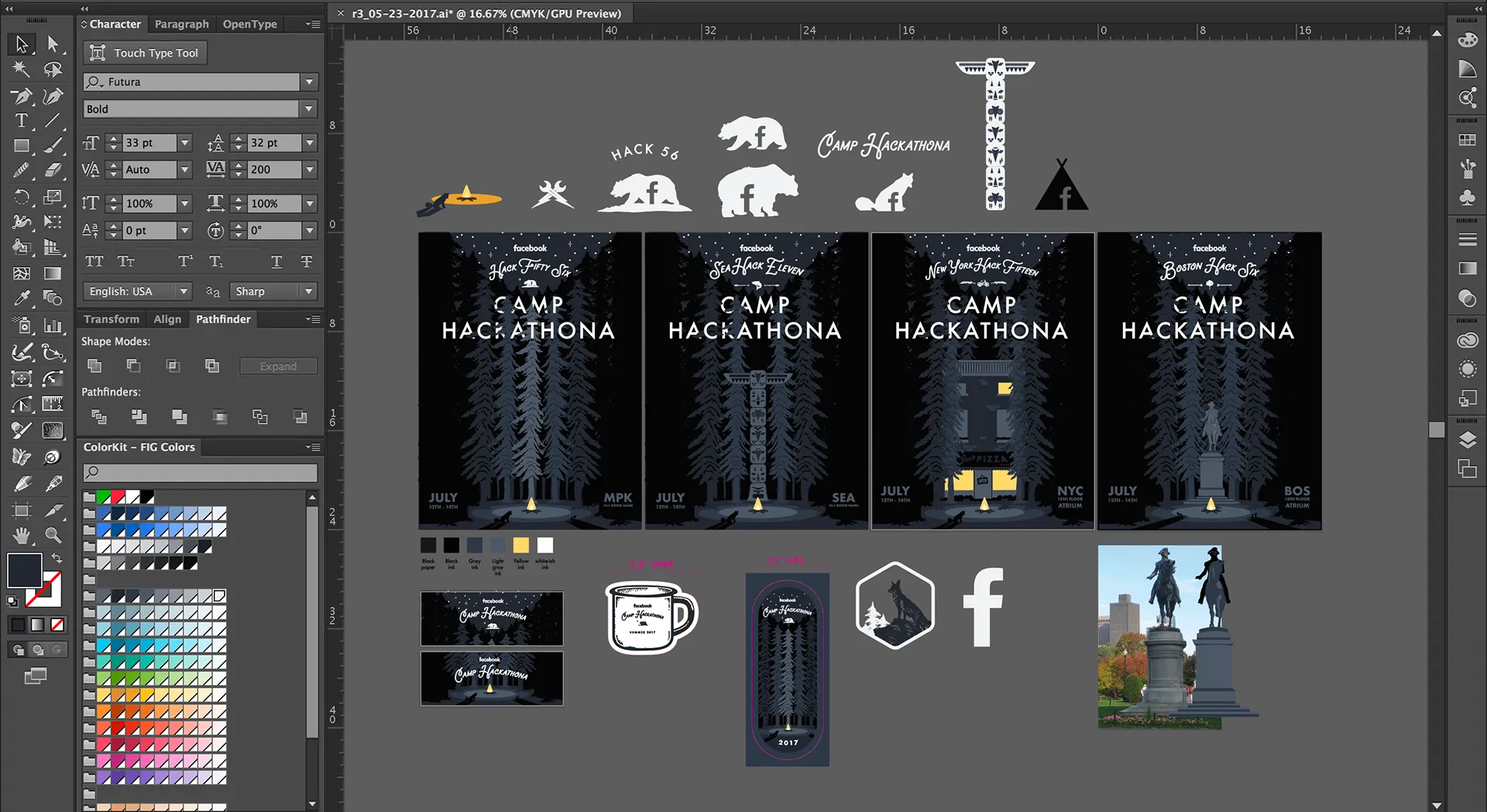This screenshot has width=1487, height=812.
Task: Select the Zoom magnifier tool
Action: (53, 535)
